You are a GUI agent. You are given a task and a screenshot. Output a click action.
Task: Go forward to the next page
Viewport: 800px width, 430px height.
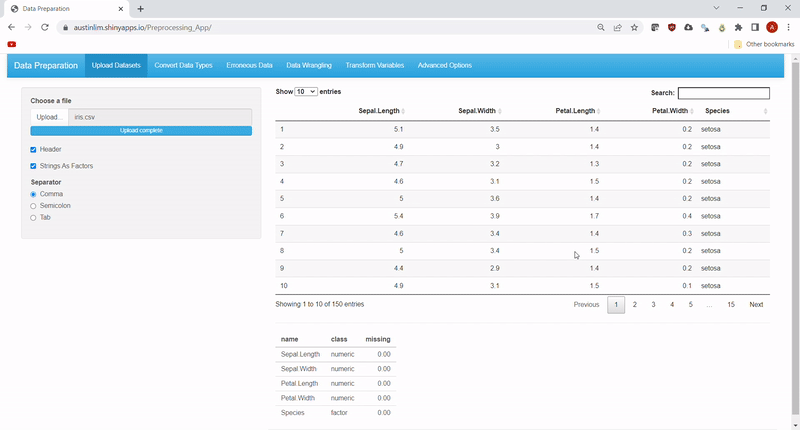(x=28, y=28)
